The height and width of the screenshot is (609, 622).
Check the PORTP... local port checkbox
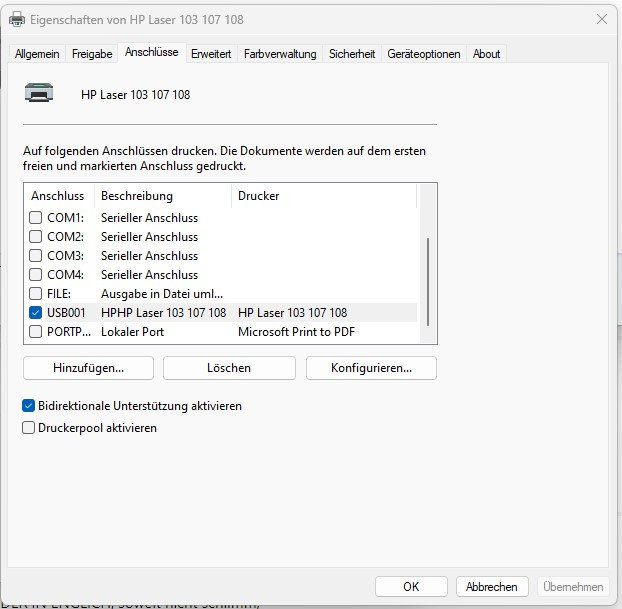click(36, 332)
